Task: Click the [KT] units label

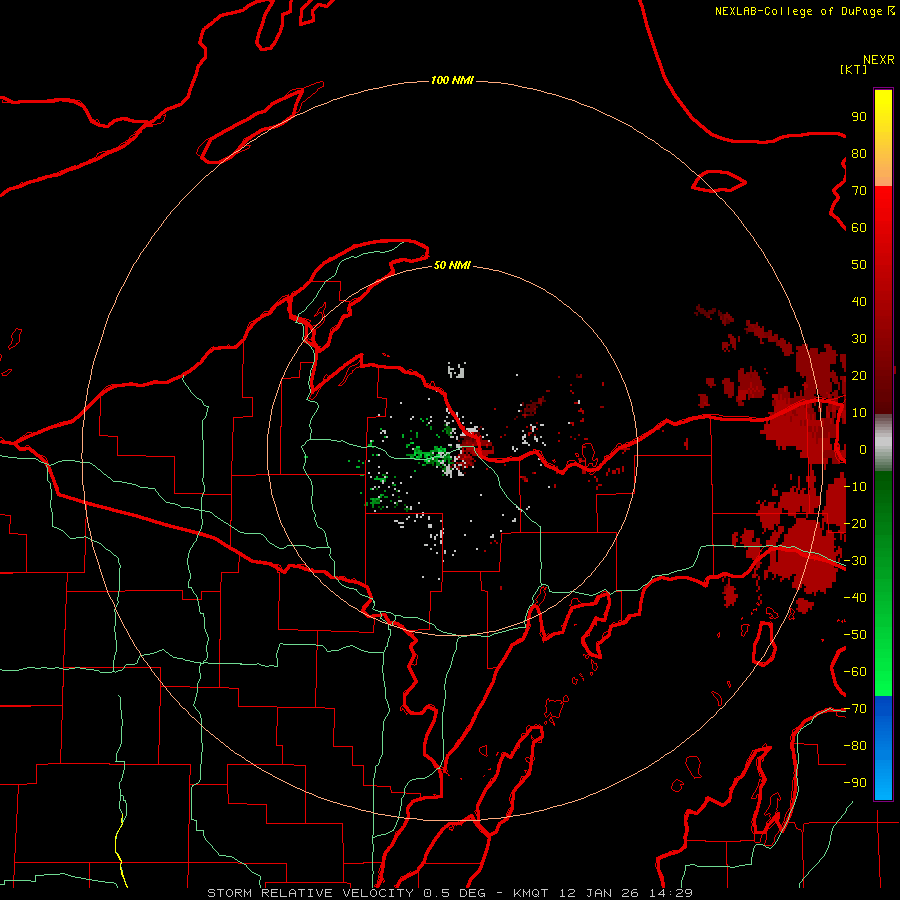Action: (x=853, y=69)
